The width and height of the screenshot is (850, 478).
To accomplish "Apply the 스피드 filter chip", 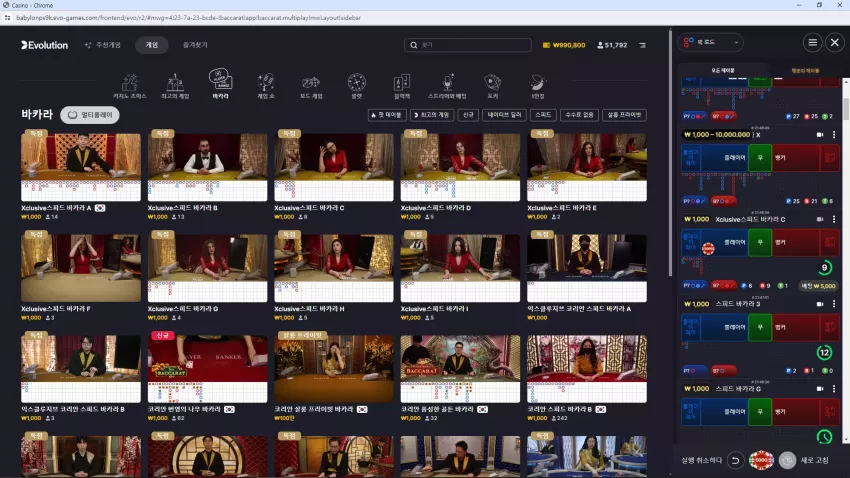I will coord(543,115).
